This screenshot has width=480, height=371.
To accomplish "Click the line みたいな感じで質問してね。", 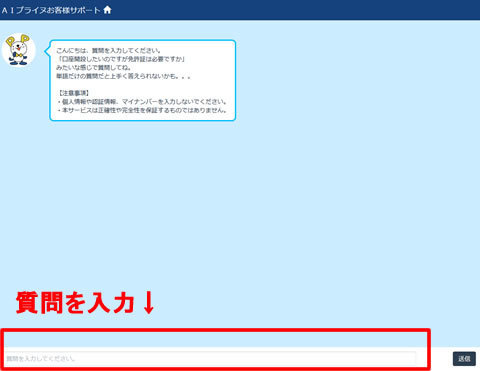I will tap(94, 68).
